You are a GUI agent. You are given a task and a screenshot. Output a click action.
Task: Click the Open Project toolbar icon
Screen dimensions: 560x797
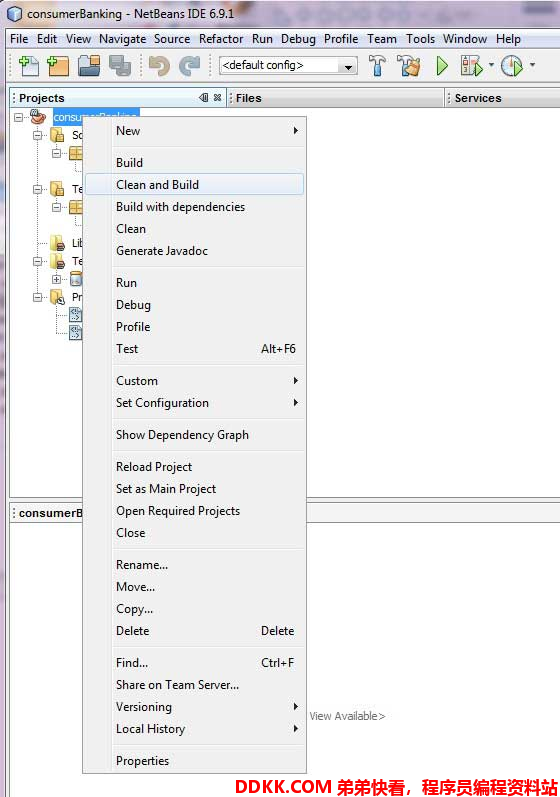click(89, 66)
